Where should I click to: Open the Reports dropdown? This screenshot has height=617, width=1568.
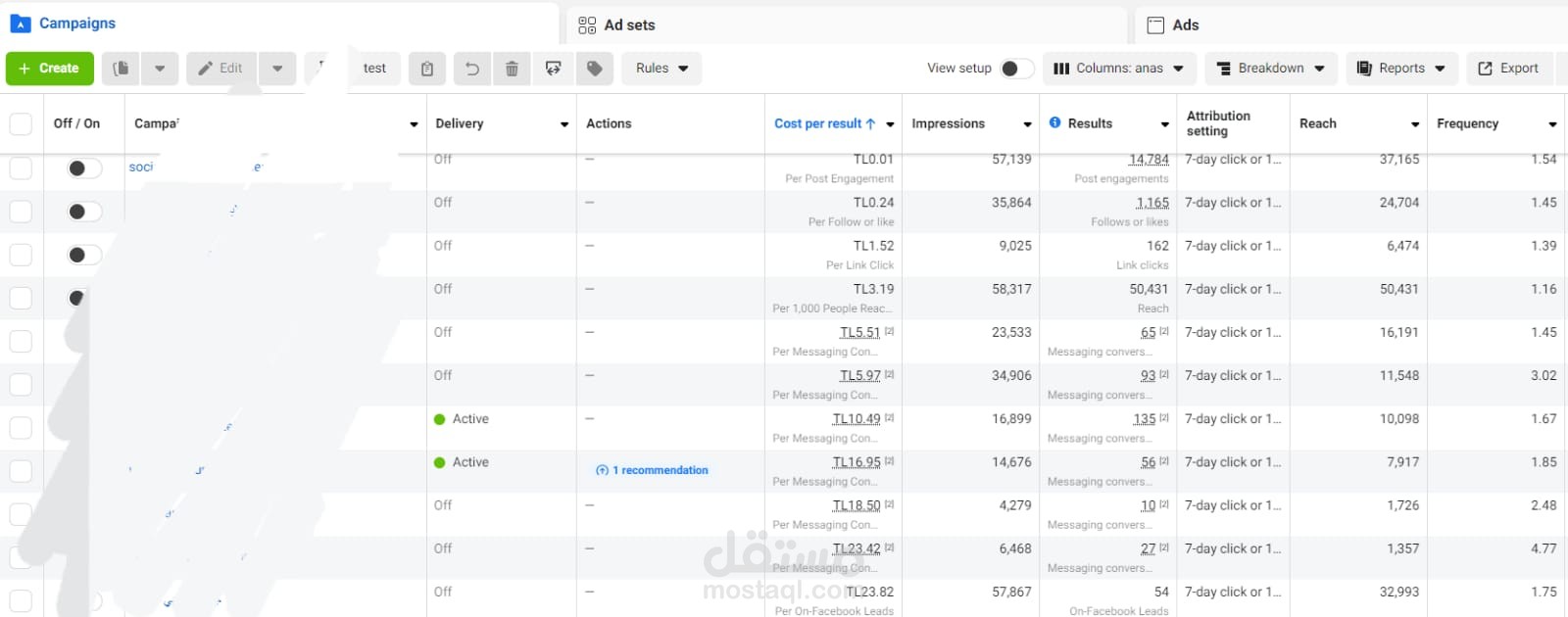[1401, 69]
